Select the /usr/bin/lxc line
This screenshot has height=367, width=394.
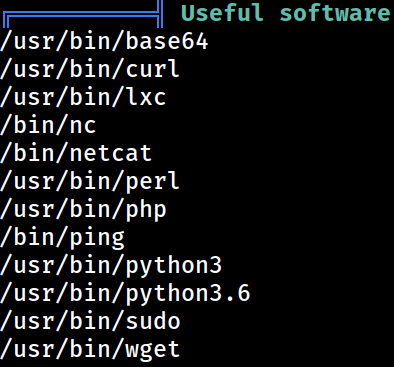[83, 97]
